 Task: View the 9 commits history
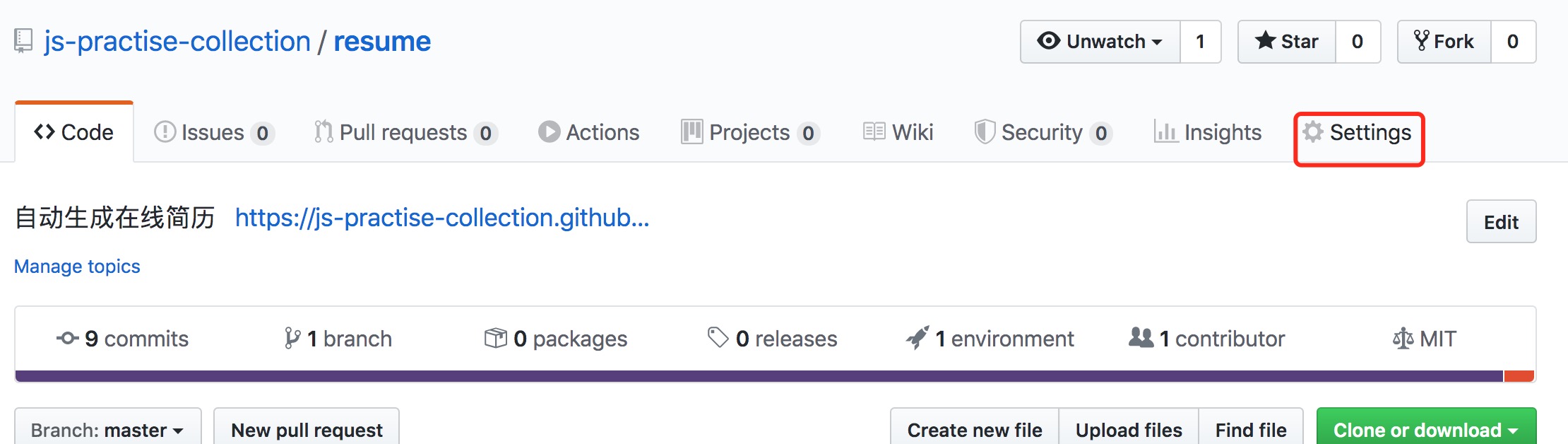coord(123,339)
